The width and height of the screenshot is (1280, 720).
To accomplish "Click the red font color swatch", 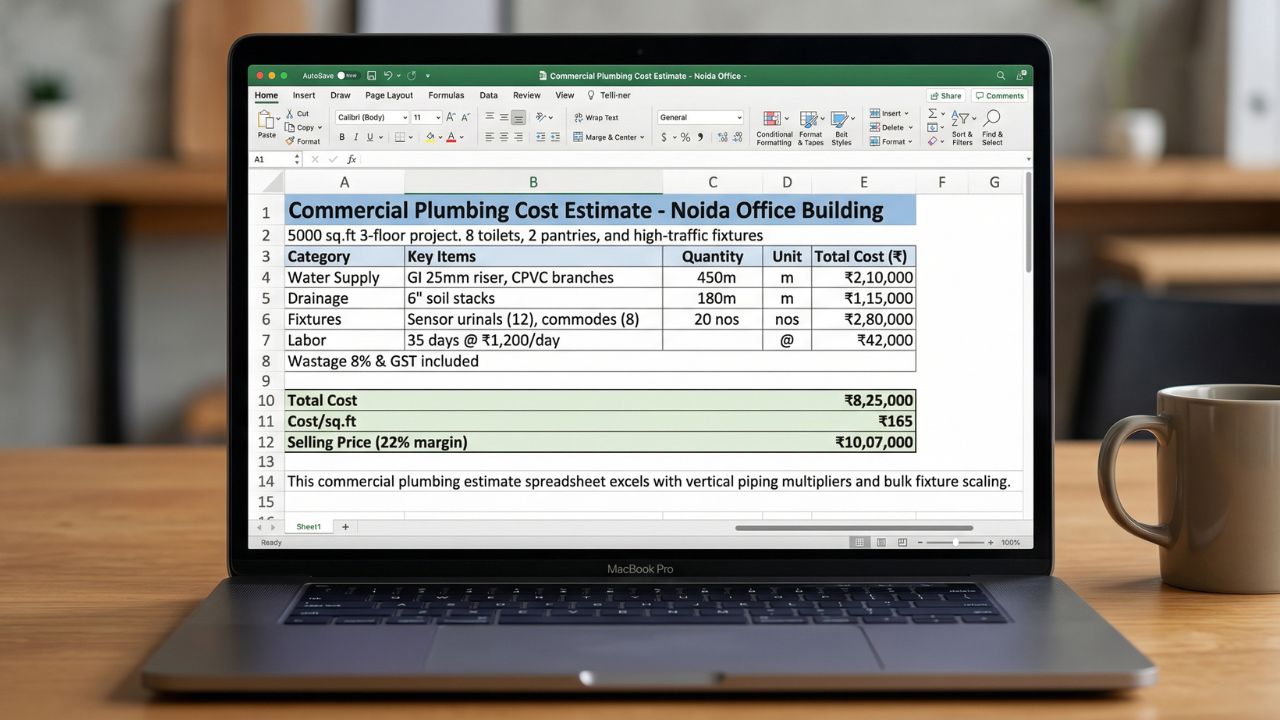I will (x=452, y=139).
